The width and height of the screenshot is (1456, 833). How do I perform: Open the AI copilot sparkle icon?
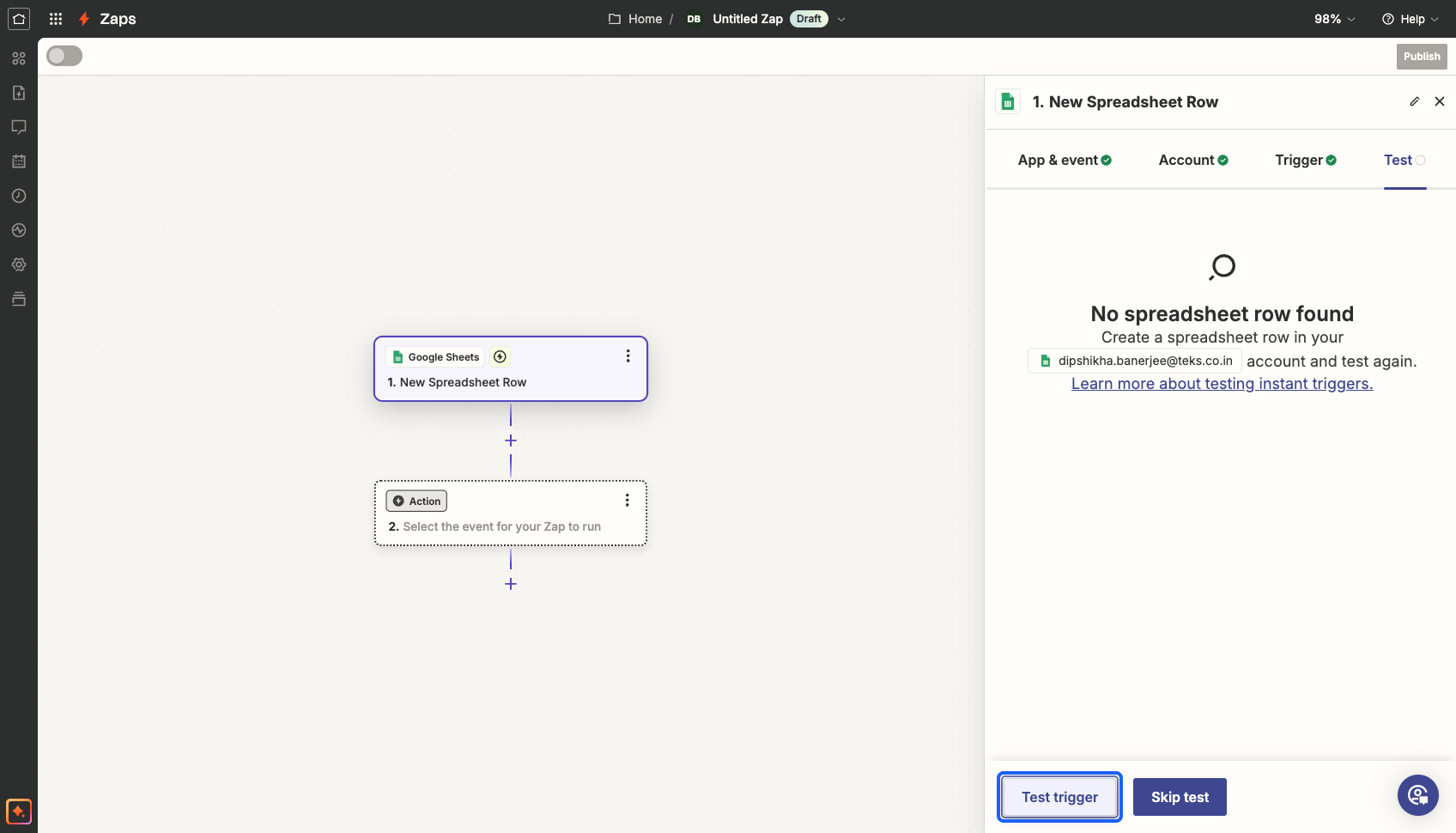(x=19, y=812)
